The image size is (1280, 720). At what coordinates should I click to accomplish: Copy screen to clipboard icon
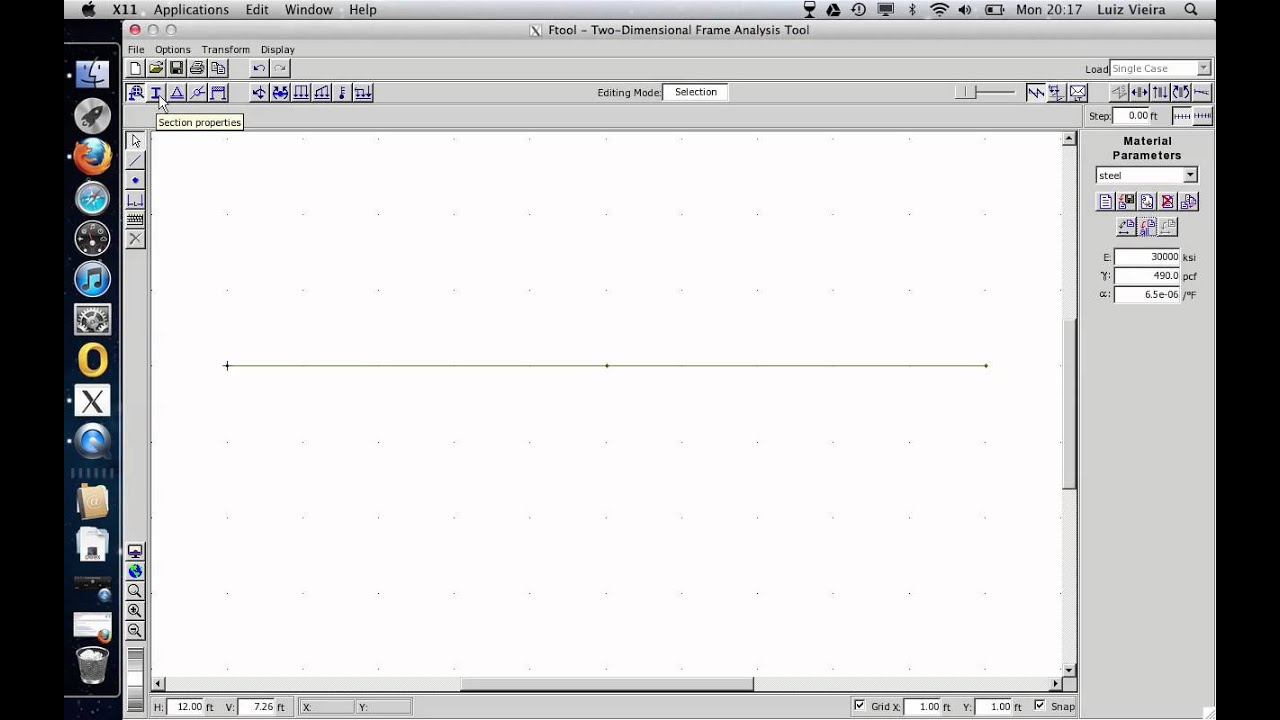218,68
